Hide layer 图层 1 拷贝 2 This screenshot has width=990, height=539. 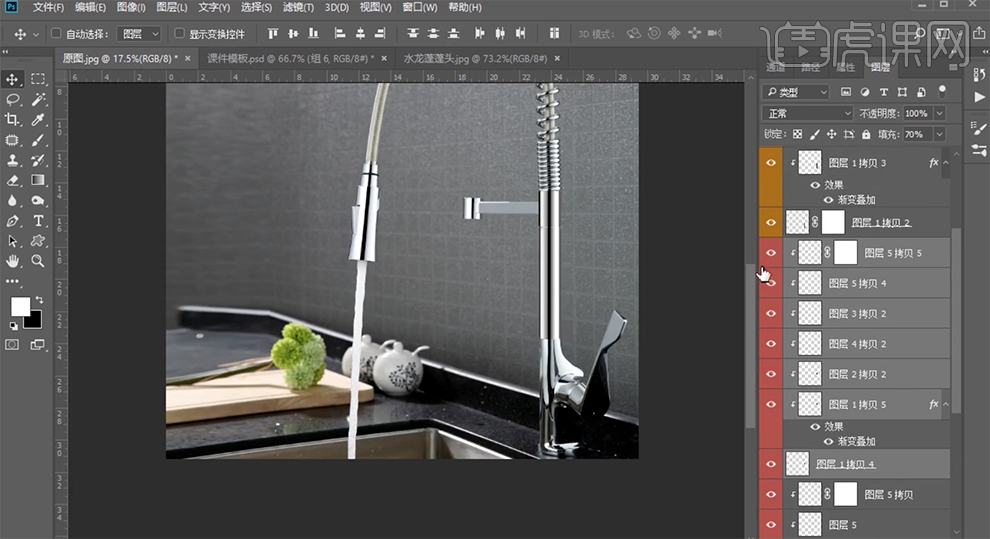[771, 222]
